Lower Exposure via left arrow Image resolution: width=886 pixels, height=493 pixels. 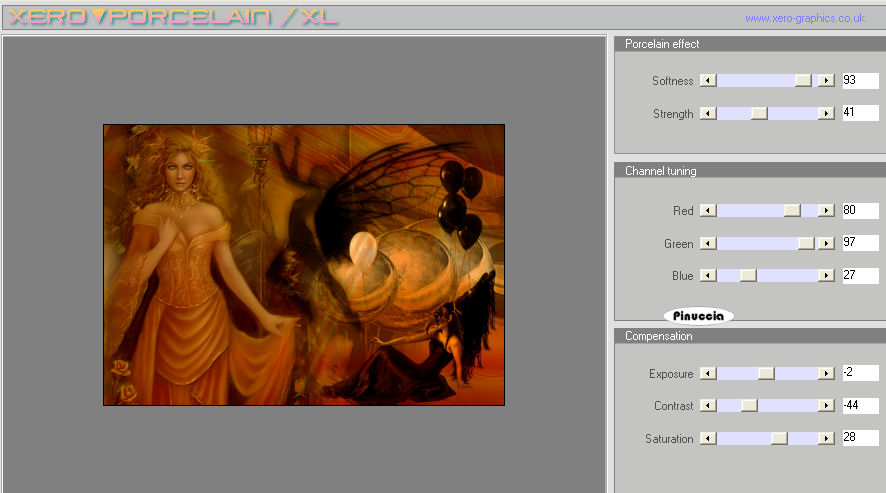708,373
